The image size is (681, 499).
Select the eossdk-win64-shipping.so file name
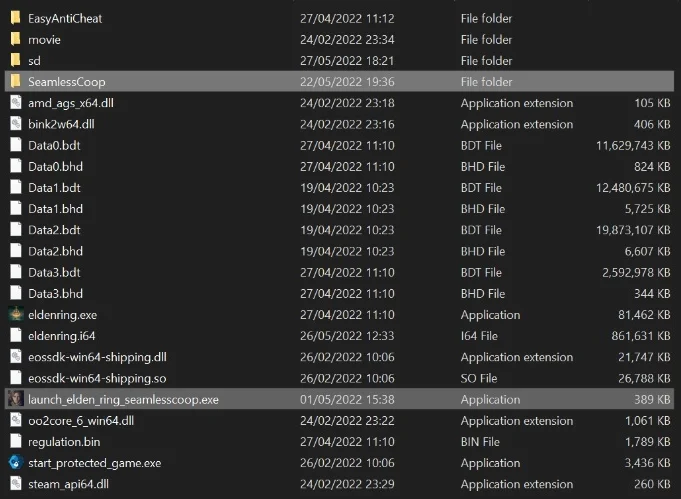pos(97,378)
